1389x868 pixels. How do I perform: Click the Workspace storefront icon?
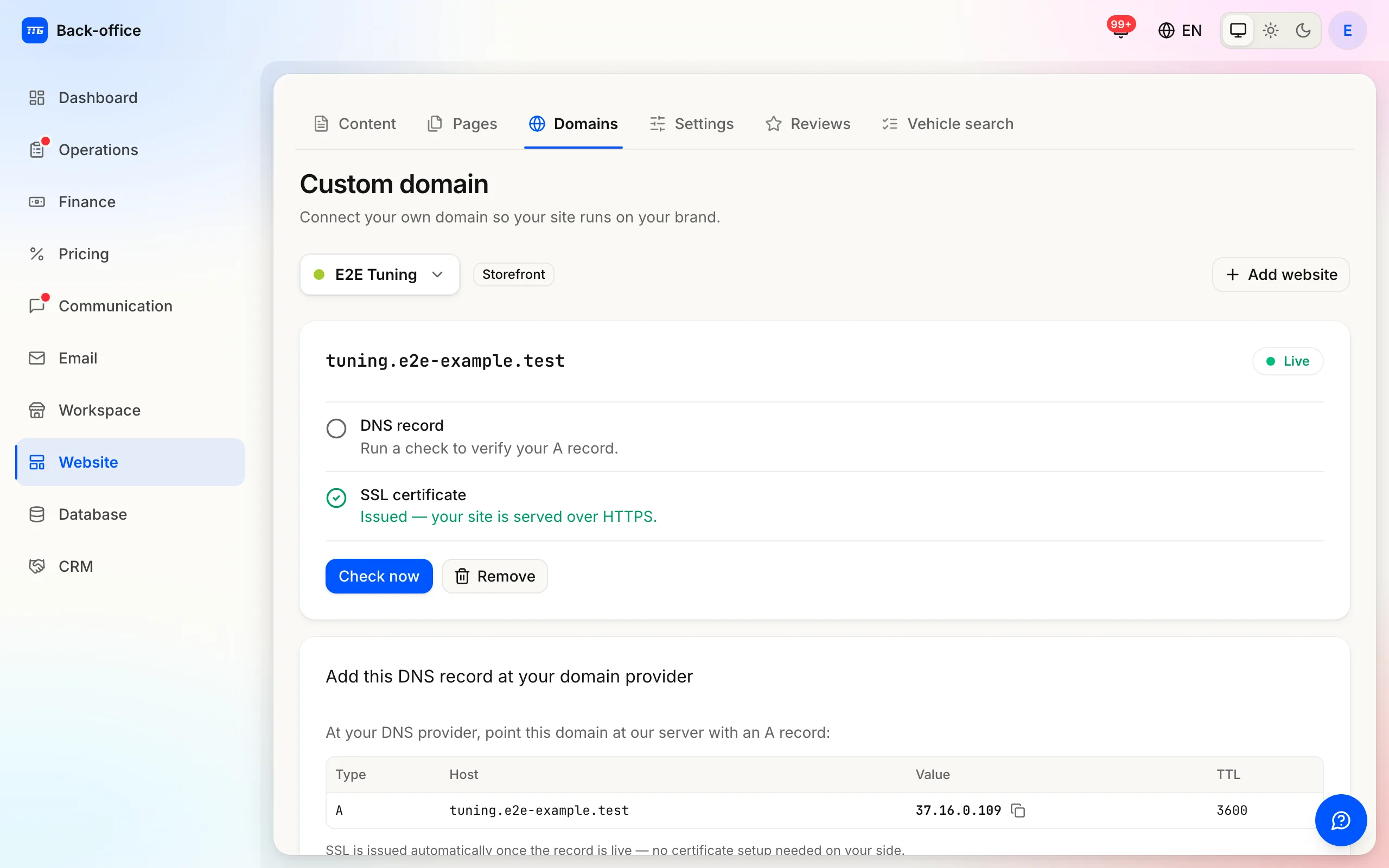(37, 410)
